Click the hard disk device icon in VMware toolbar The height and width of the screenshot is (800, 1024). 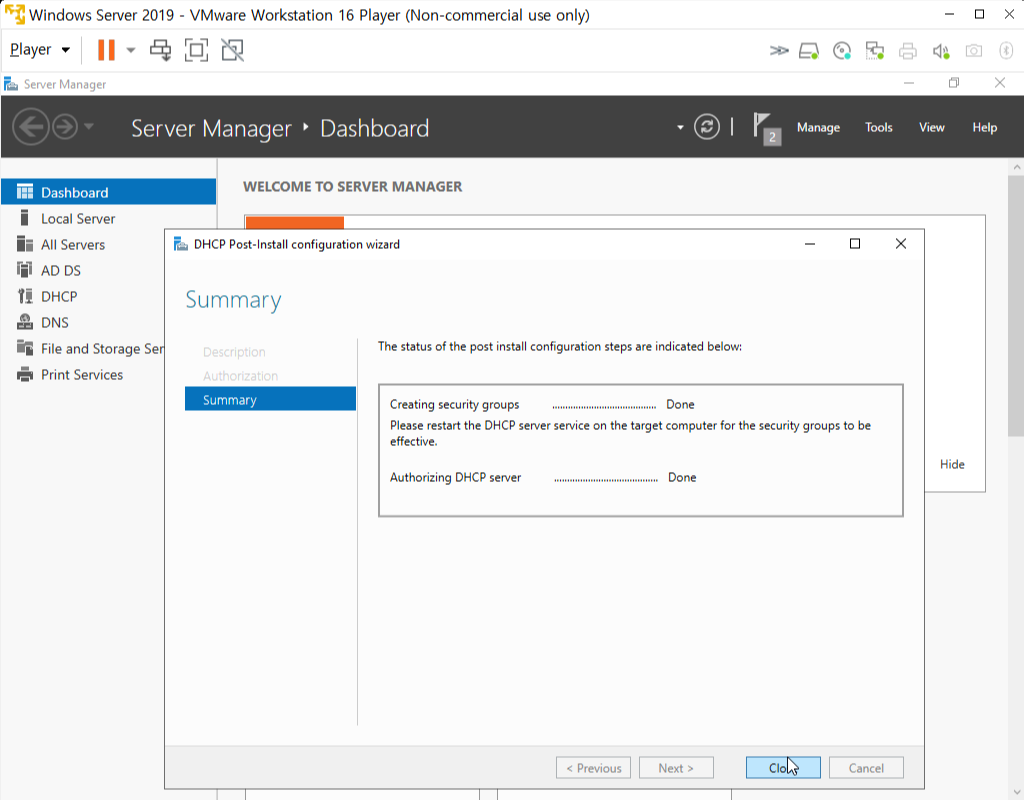point(809,51)
